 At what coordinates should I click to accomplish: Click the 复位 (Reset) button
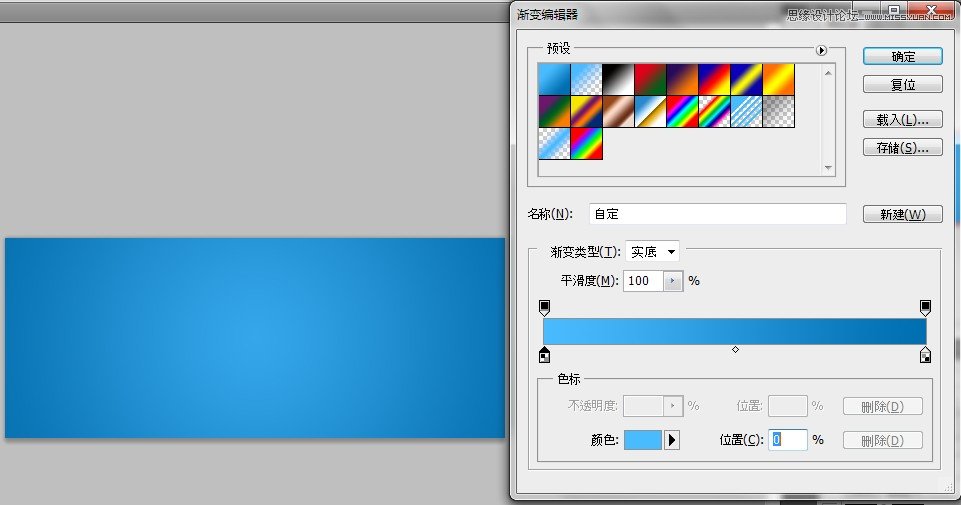902,85
